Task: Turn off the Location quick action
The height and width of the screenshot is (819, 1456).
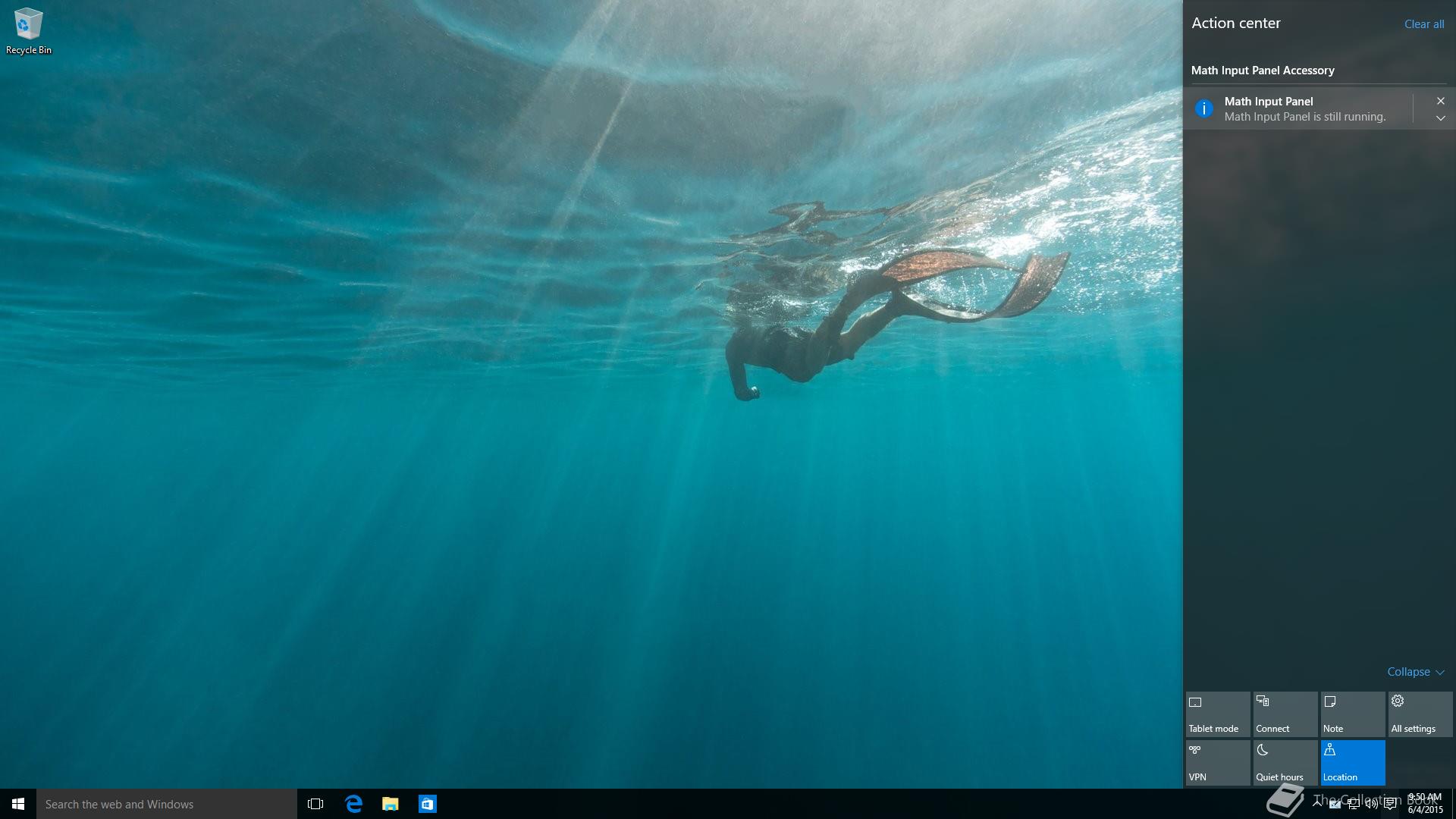Action: point(1353,762)
